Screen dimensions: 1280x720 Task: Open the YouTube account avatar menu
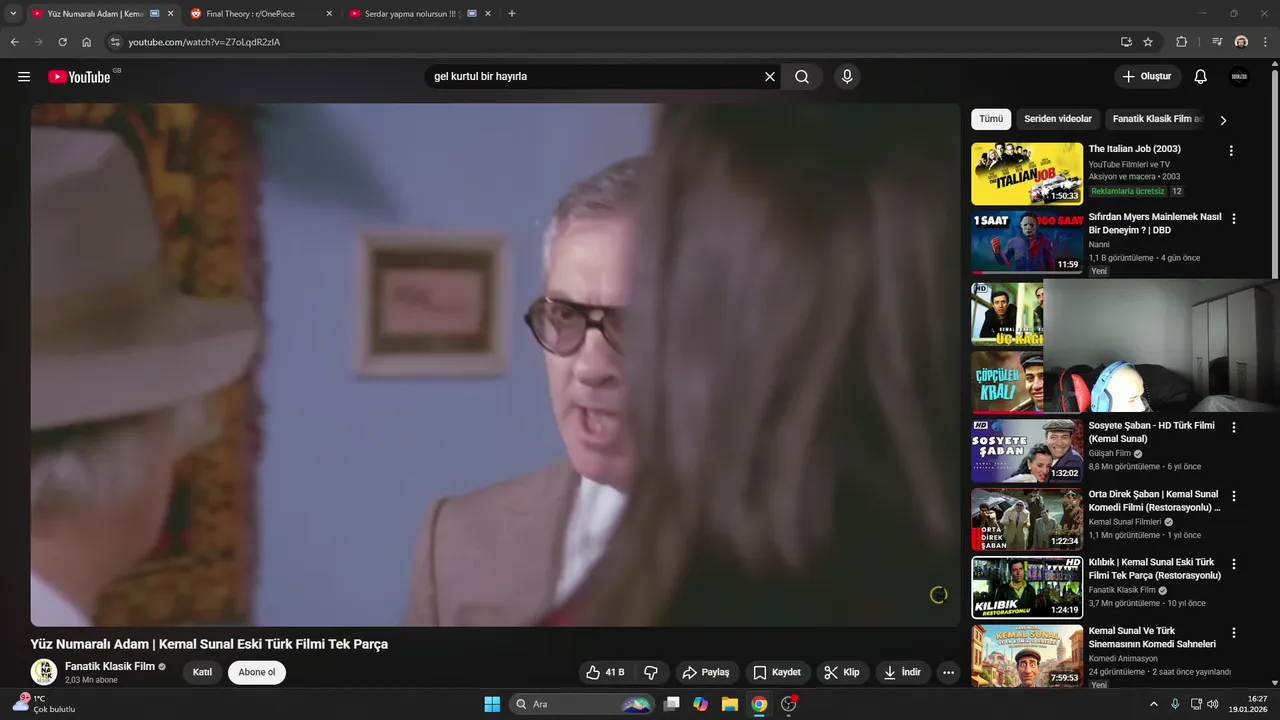(1239, 77)
